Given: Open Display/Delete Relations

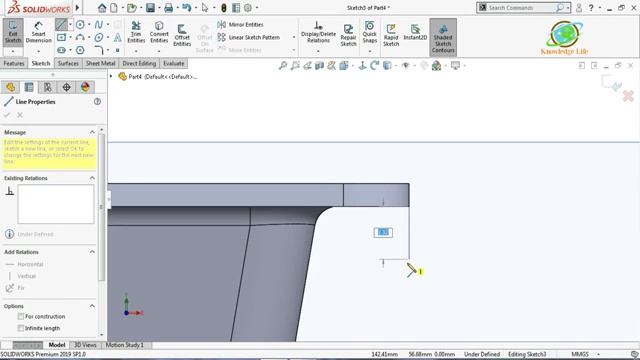Looking at the screenshot, I should pyautogui.click(x=318, y=32).
